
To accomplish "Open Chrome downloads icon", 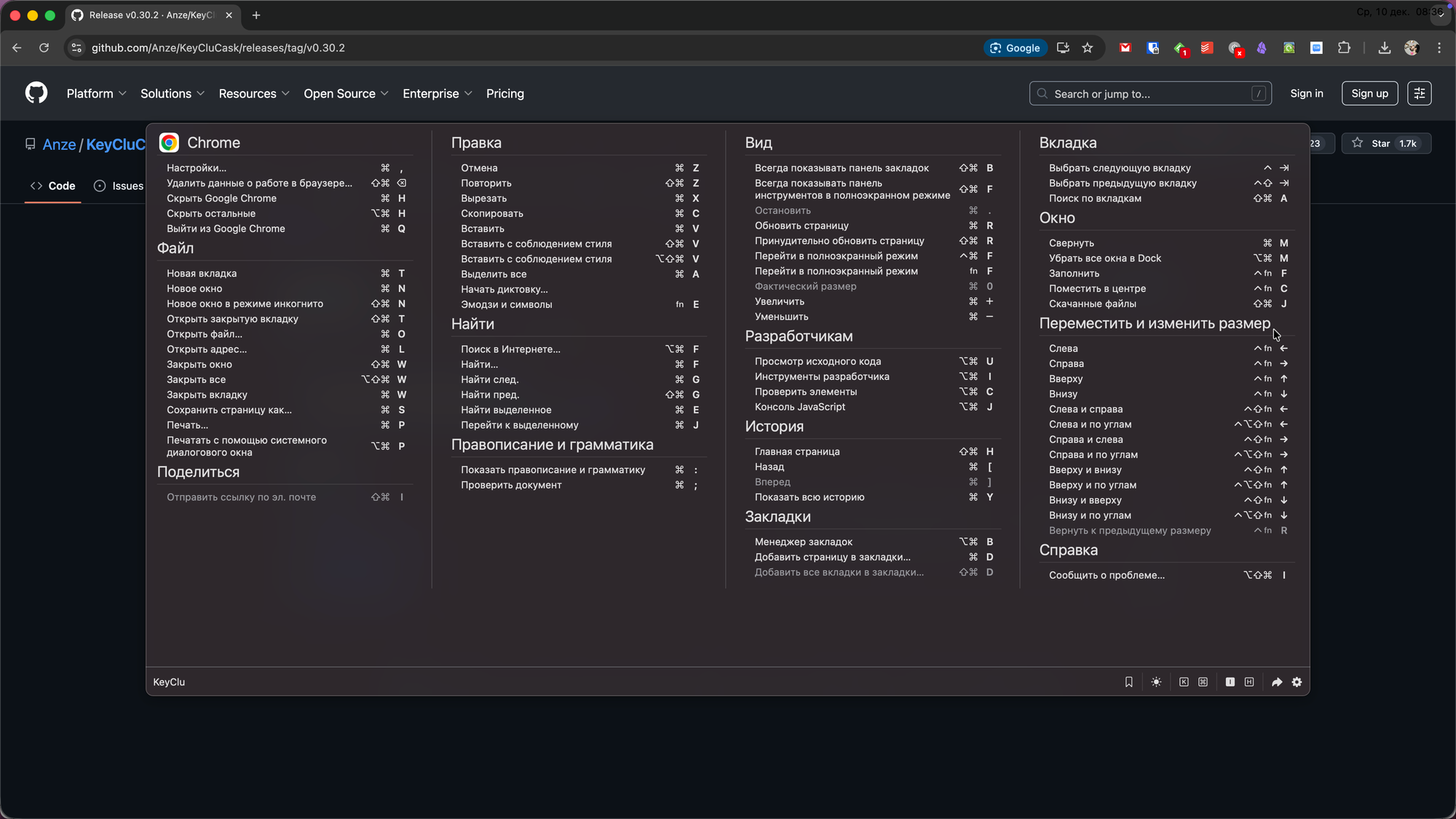I will (x=1385, y=48).
